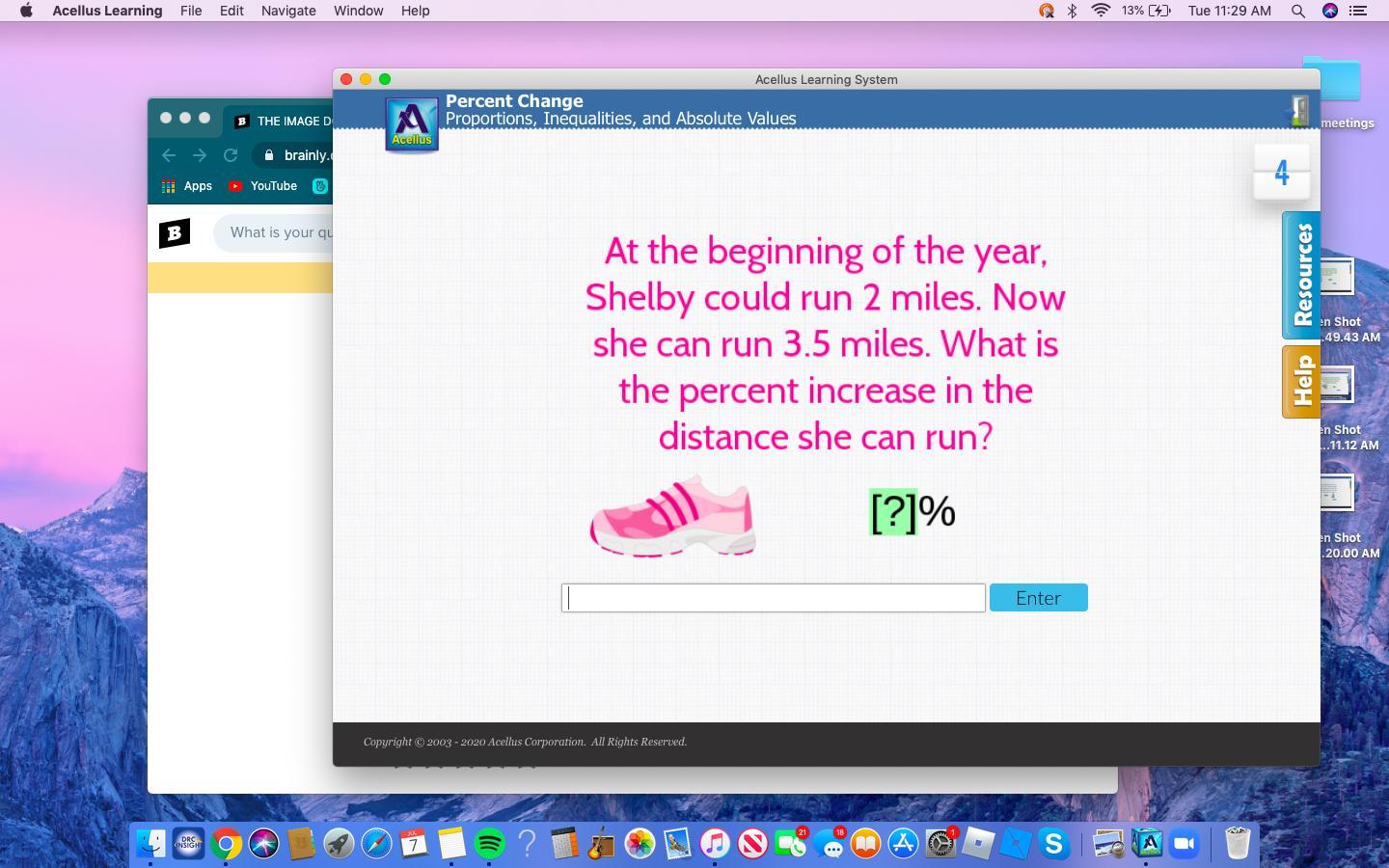
Task: Open Books from the dock
Action: click(x=865, y=844)
